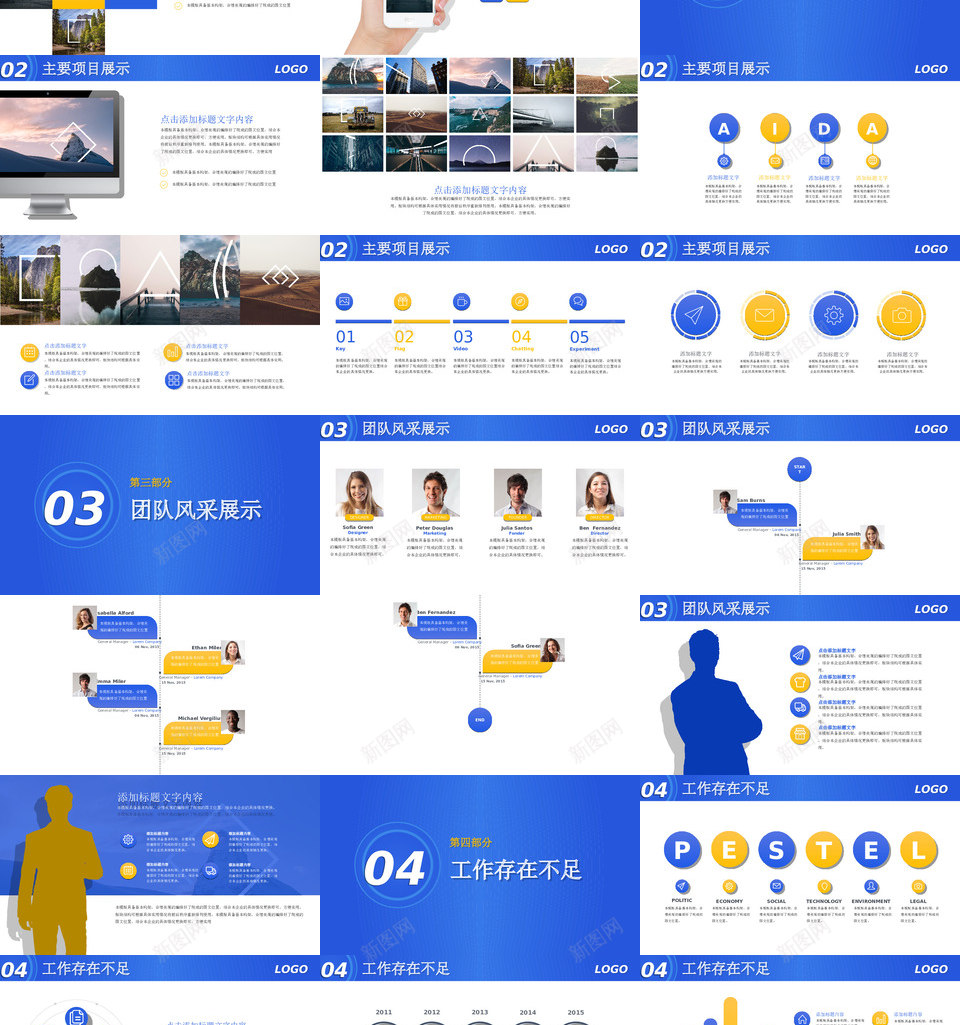
Task: Click the yellow I circle in AIDA
Action: (x=775, y=129)
